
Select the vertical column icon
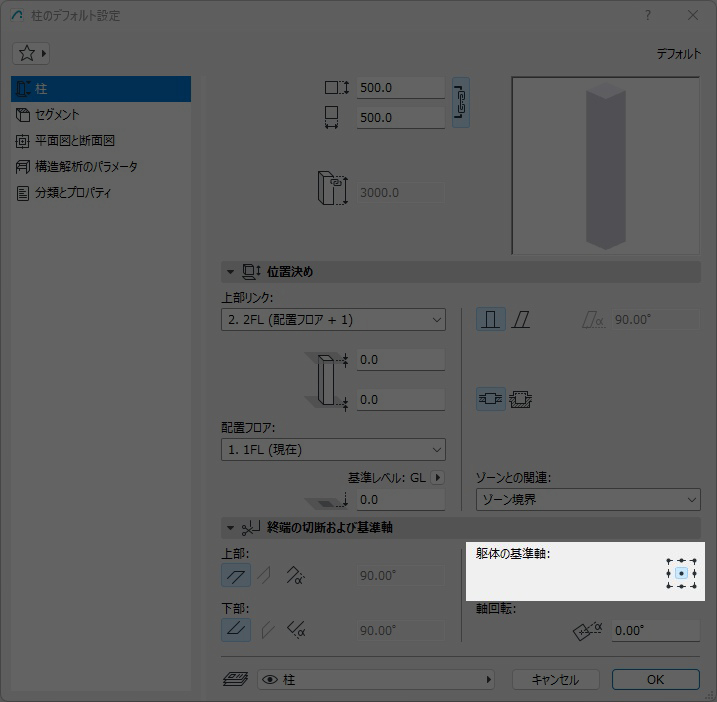click(x=490, y=320)
